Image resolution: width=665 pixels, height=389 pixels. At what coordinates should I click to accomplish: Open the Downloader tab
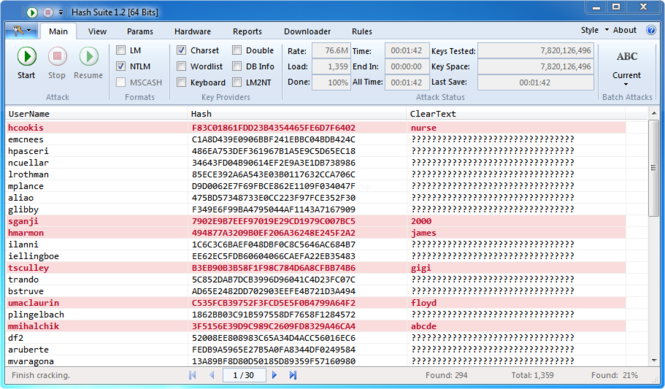[307, 31]
